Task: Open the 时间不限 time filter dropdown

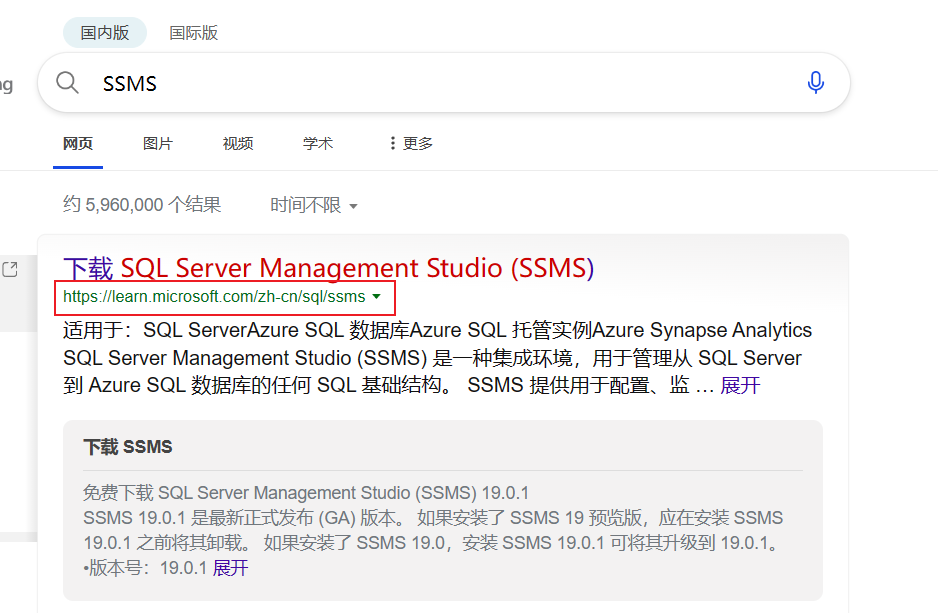Action: [314, 205]
